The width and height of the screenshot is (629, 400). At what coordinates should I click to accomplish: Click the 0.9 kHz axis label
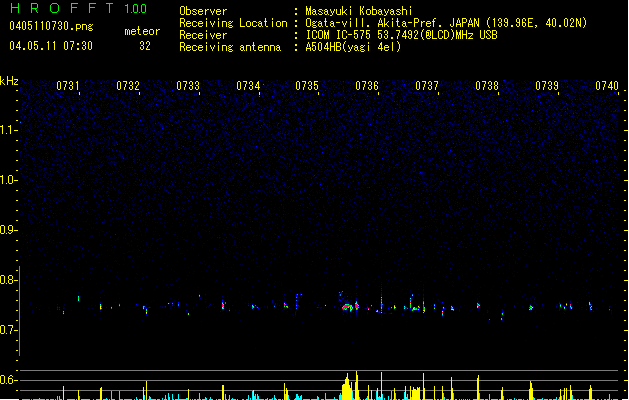pyautogui.click(x=9, y=230)
